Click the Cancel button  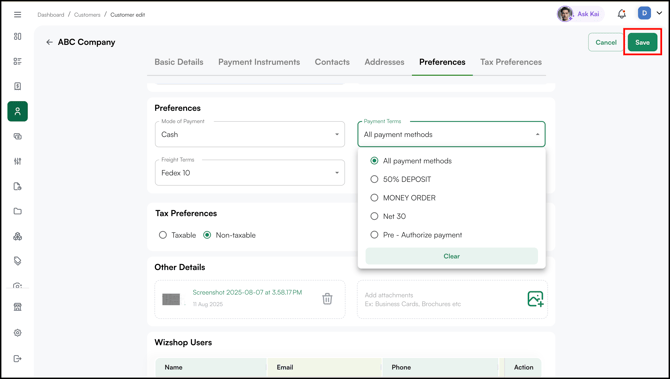(606, 42)
